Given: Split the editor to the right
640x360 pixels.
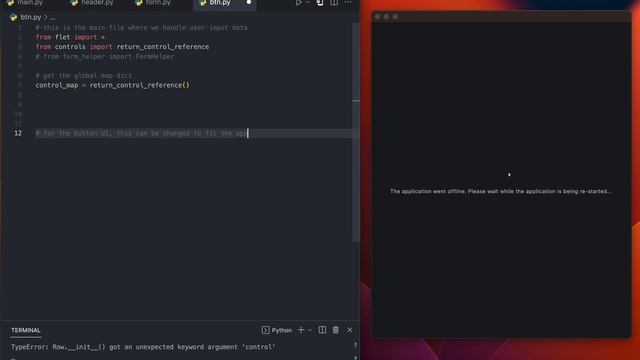Looking at the screenshot, I should (334, 2).
